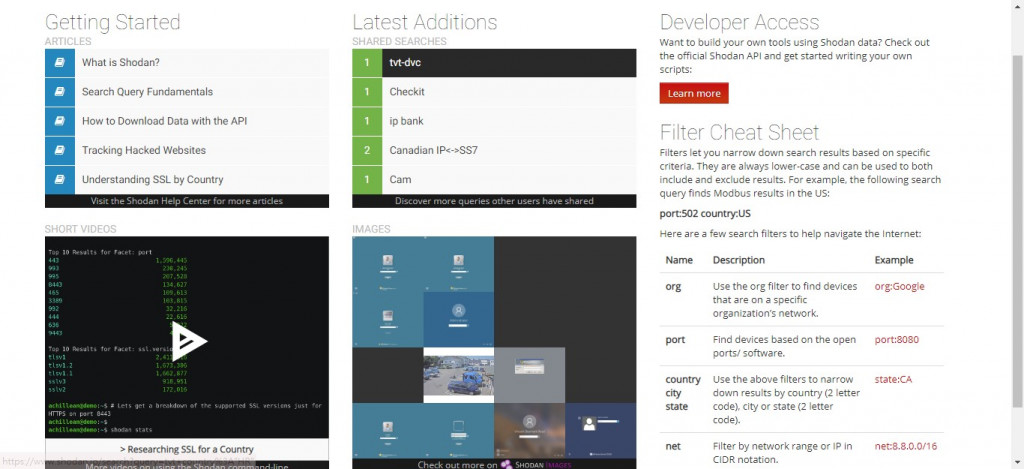Click the org filter name cell

click(x=673, y=286)
